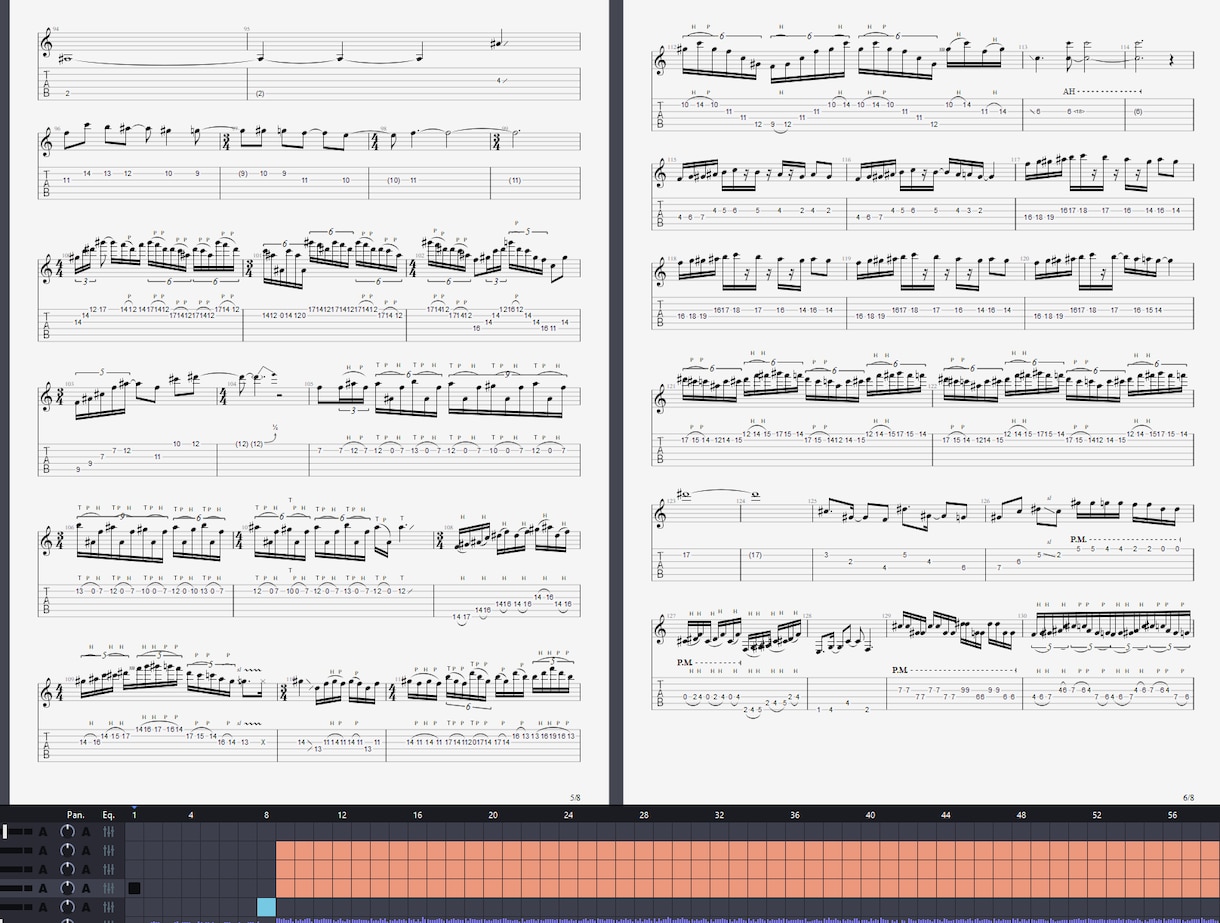
Task: Click the "5/8" page number label
Action: coord(575,797)
